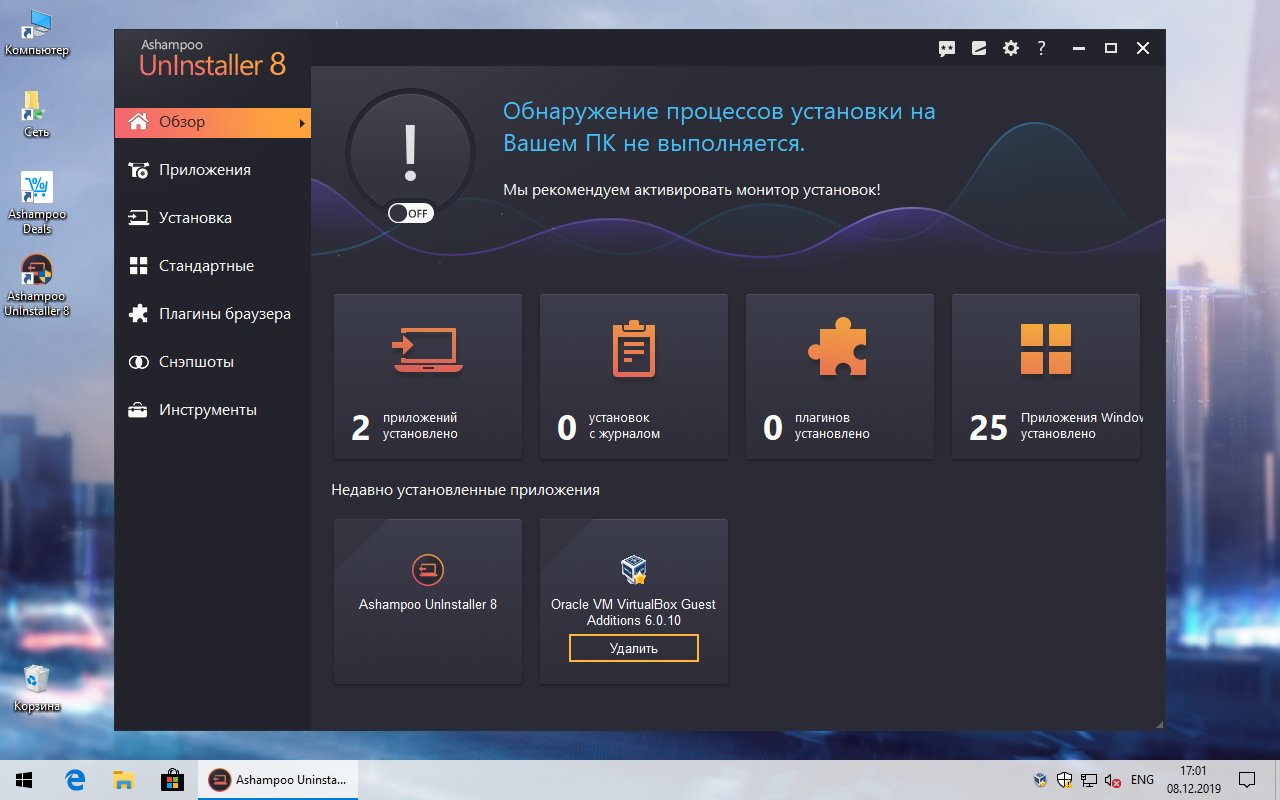
Task: Open the theme switcher icon in titlebar
Action: [978, 47]
